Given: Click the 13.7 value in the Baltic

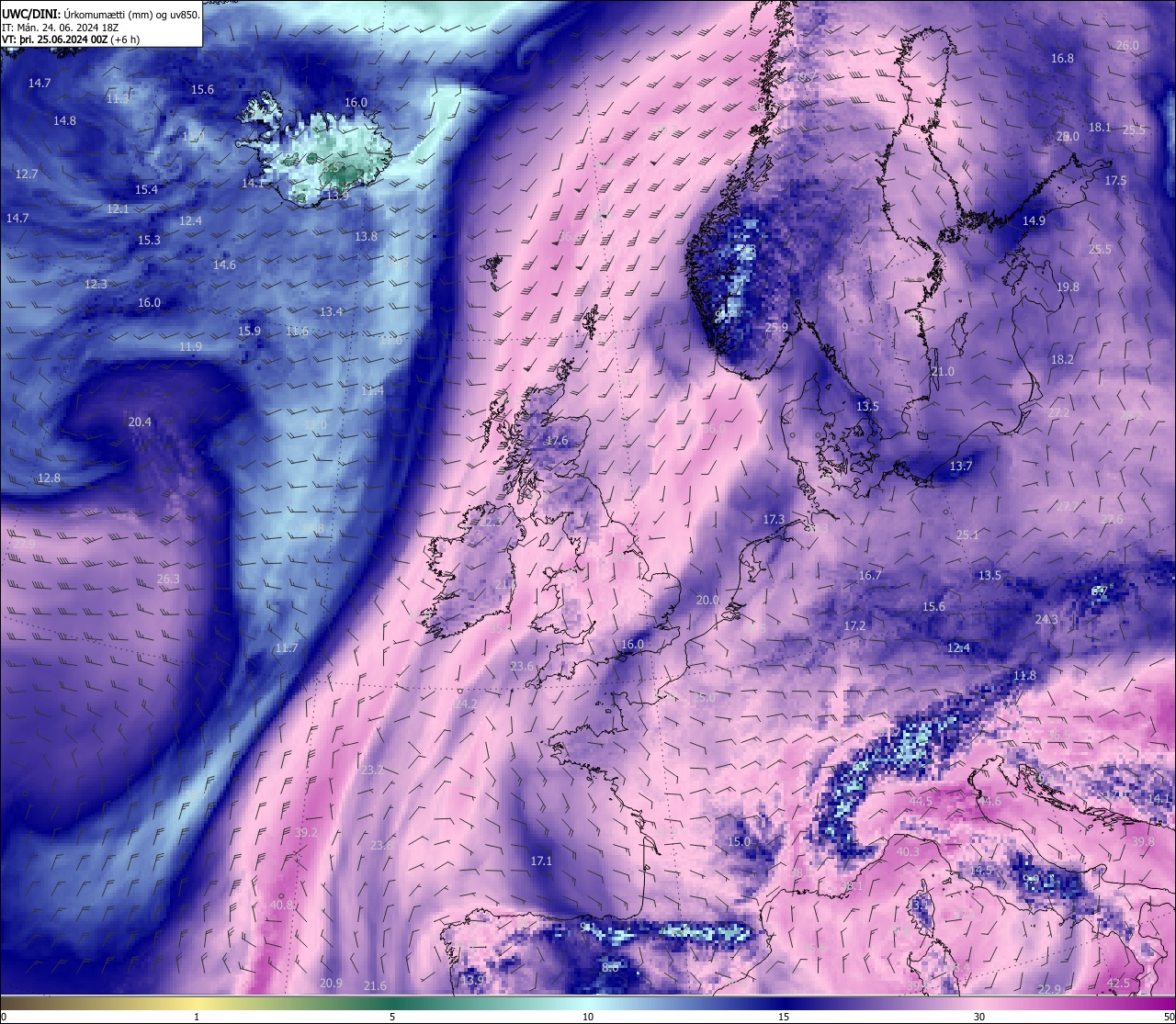Looking at the screenshot, I should pos(960,466).
